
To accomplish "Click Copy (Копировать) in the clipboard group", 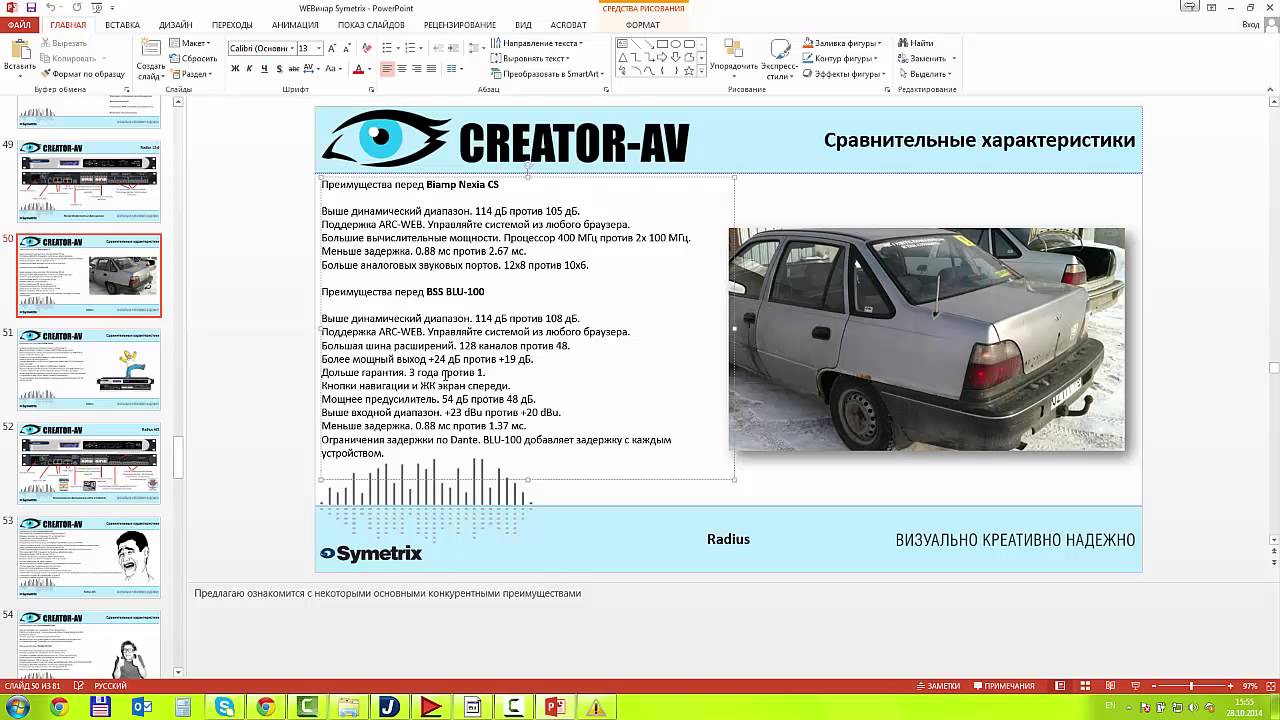I will click(x=67, y=59).
